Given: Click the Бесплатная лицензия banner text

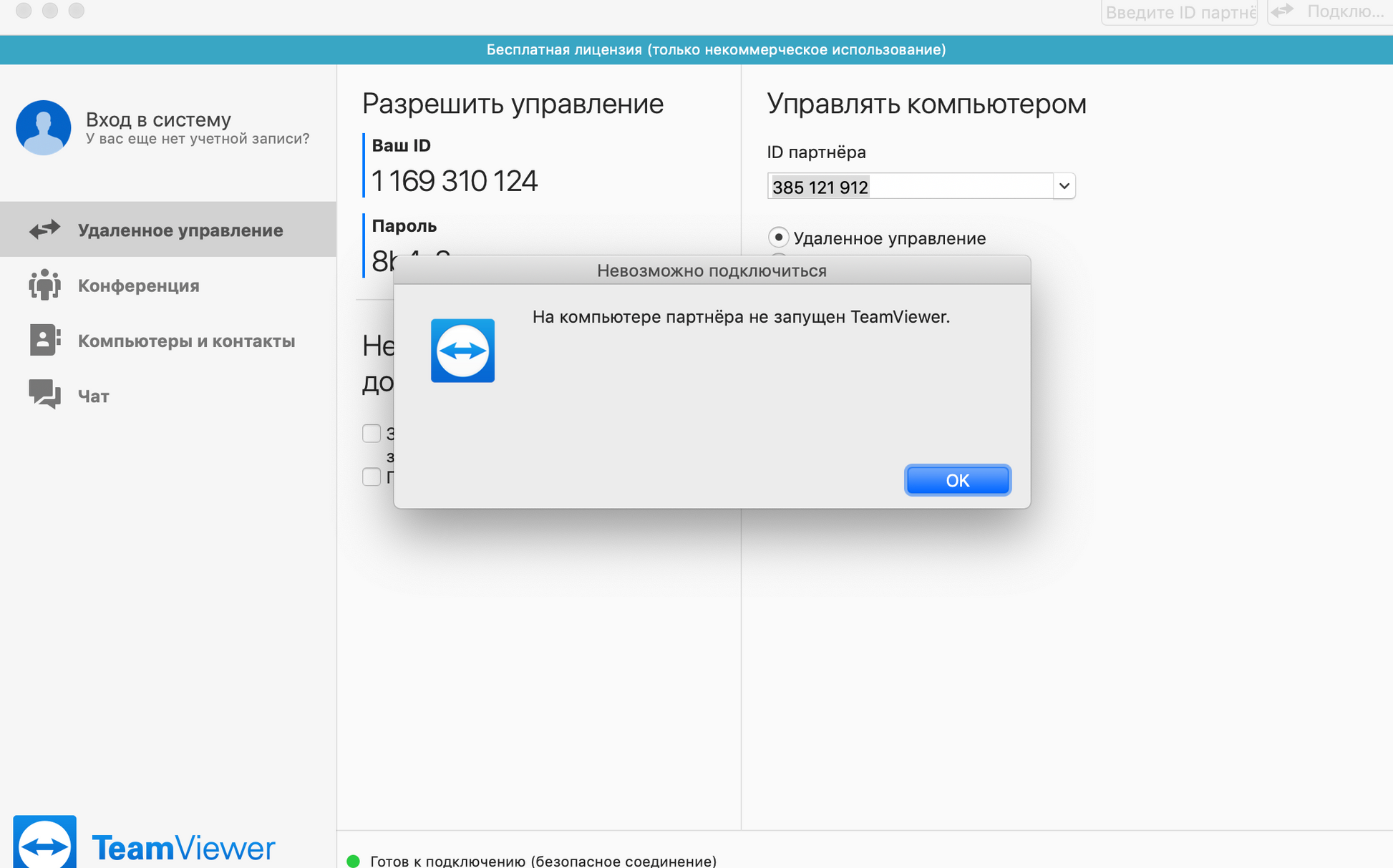Looking at the screenshot, I should 716,49.
